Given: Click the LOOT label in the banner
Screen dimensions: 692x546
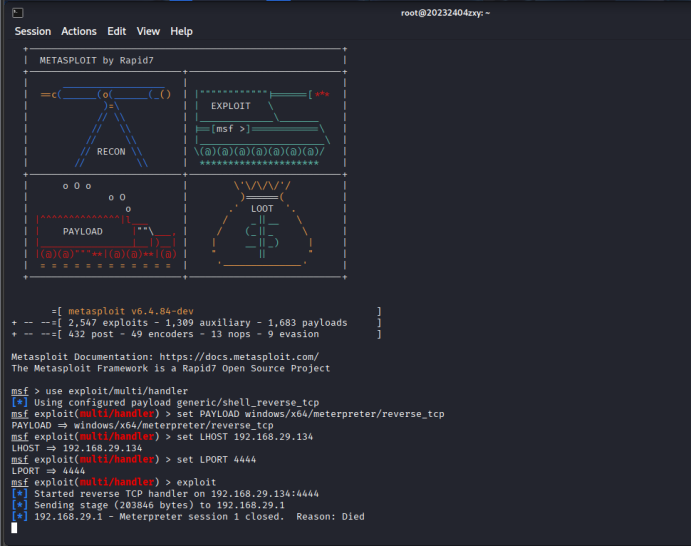Looking at the screenshot, I should tap(262, 209).
